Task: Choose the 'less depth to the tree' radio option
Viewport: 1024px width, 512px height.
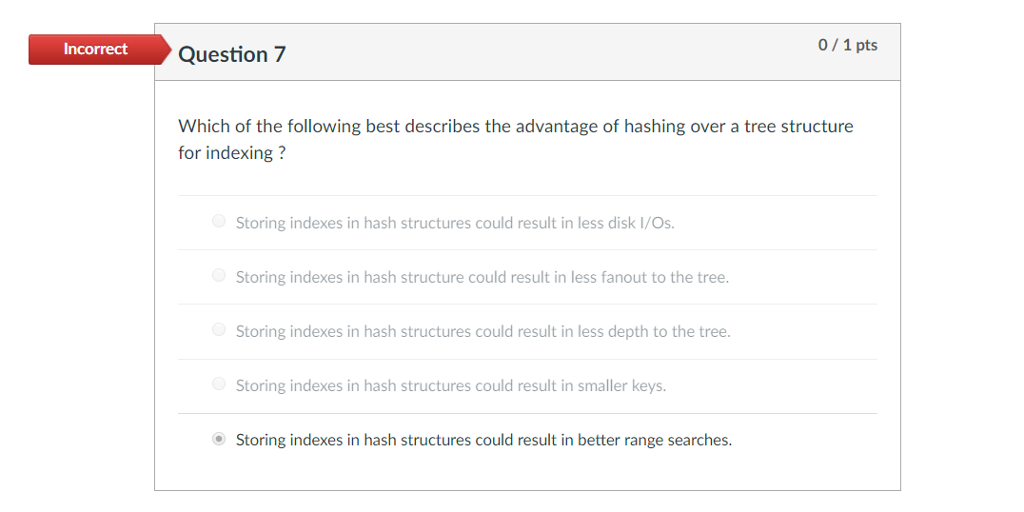Action: point(219,329)
